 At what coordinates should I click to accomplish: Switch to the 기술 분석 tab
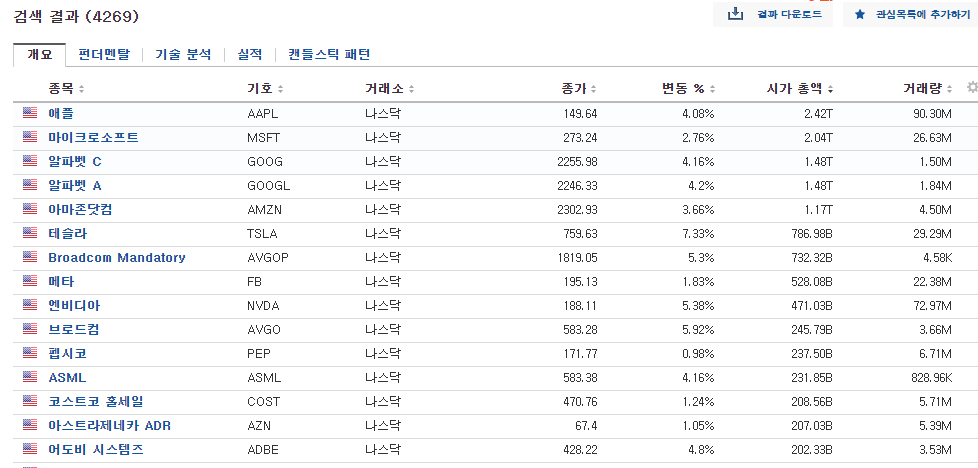183,54
